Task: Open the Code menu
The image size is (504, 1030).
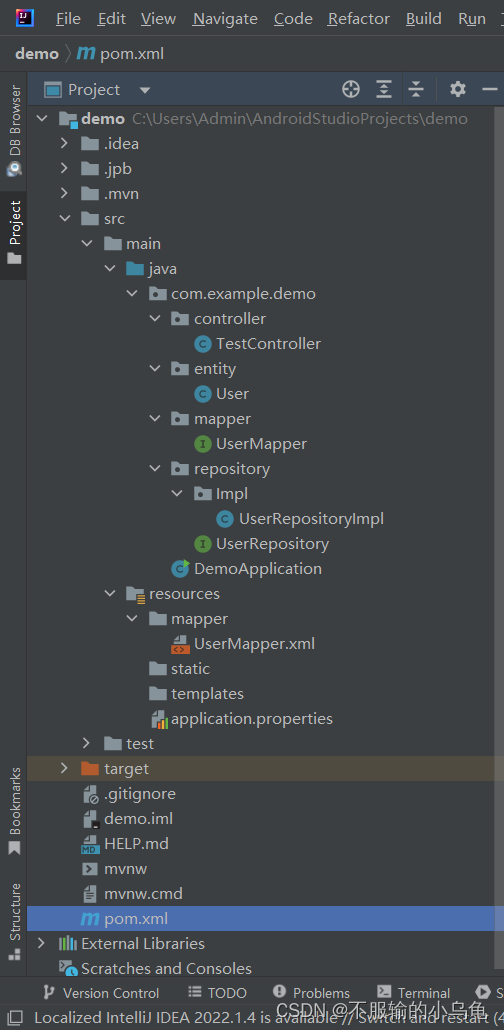Action: 293,18
